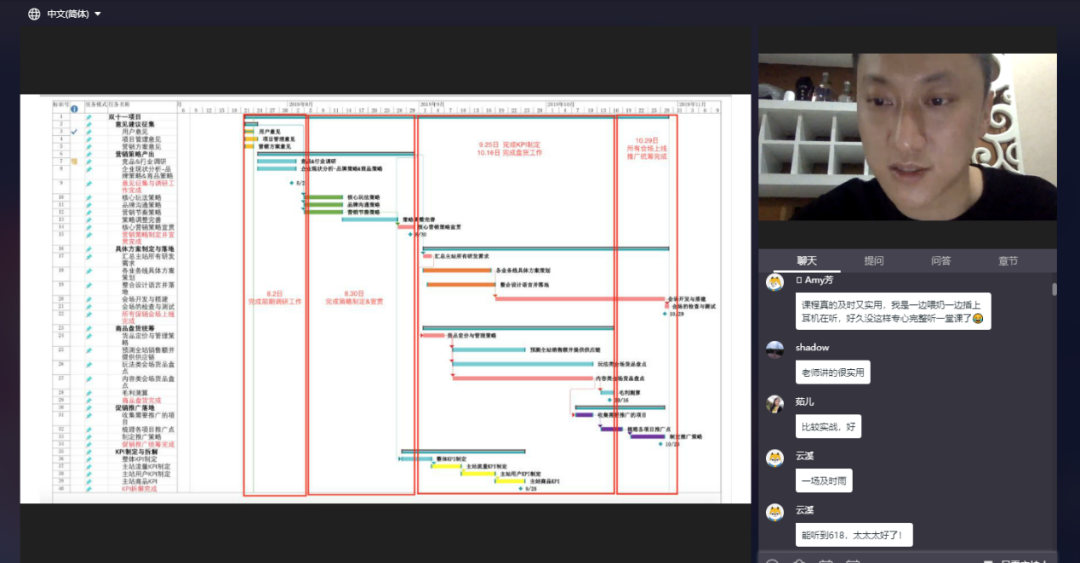The height and width of the screenshot is (563, 1080).
Task: Click the message 课程真的及时又实用
Action: [x=893, y=311]
